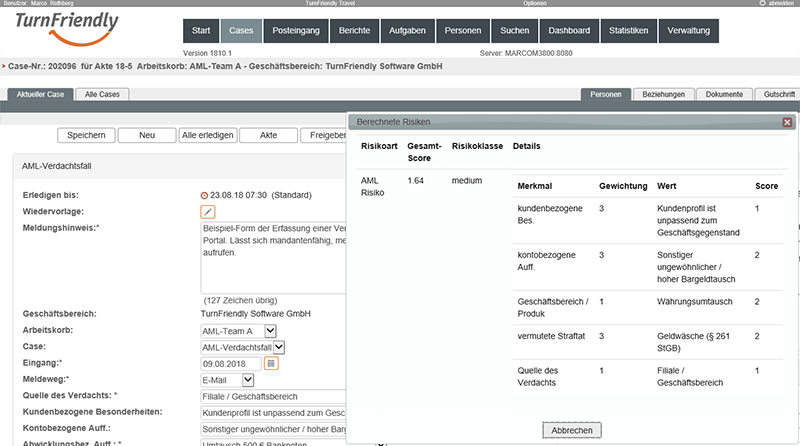Image resolution: width=800 pixels, height=446 pixels.
Task: Open Kontobezogene Auff. combo box
Action: click(x=273, y=429)
